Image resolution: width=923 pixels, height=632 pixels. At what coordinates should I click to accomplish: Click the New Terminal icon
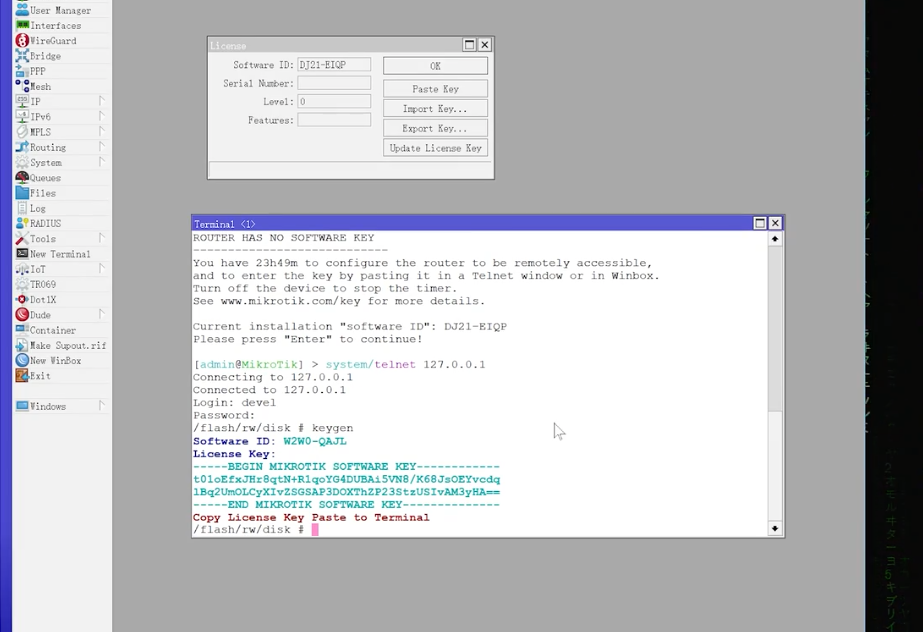[x=22, y=254]
